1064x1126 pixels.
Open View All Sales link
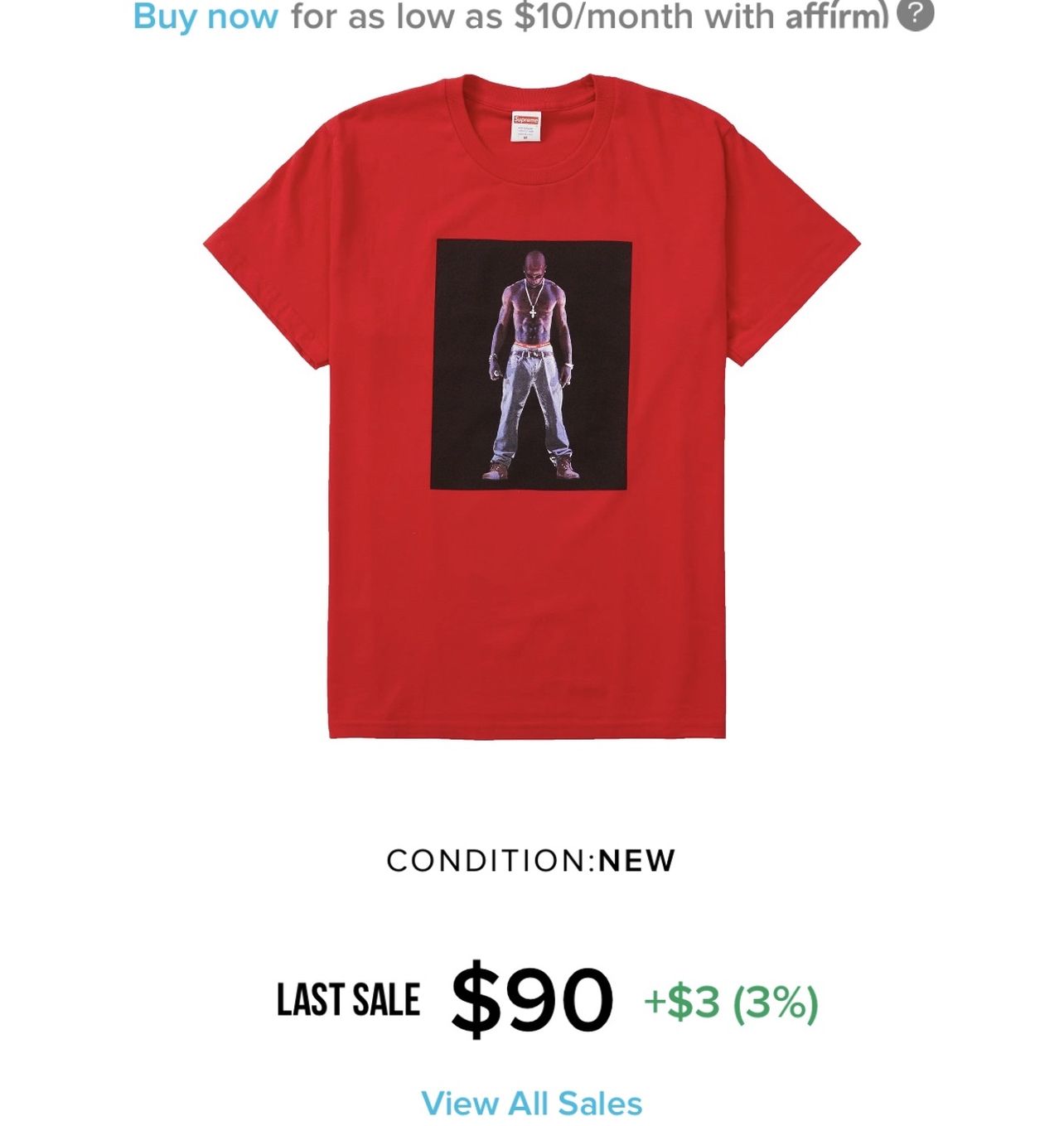tap(532, 1104)
